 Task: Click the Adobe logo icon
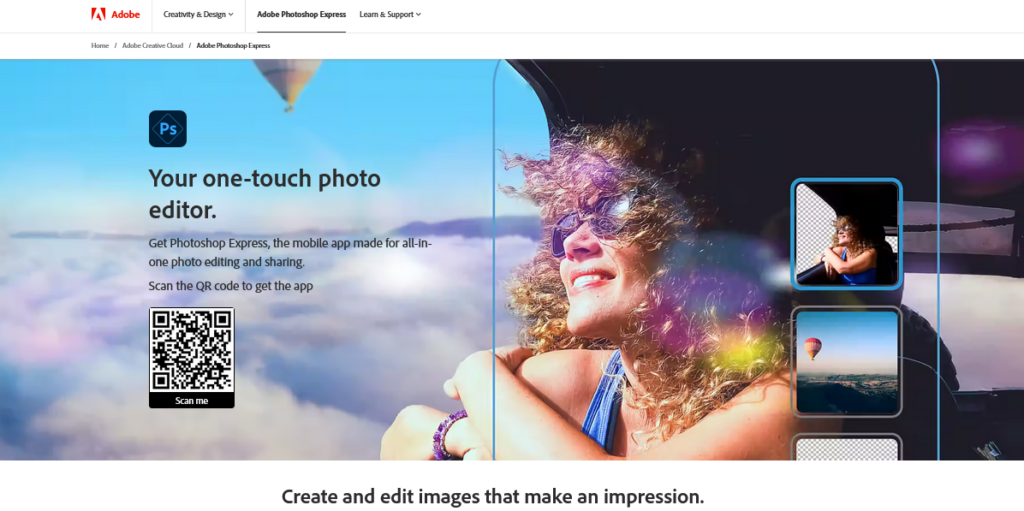tap(98, 14)
